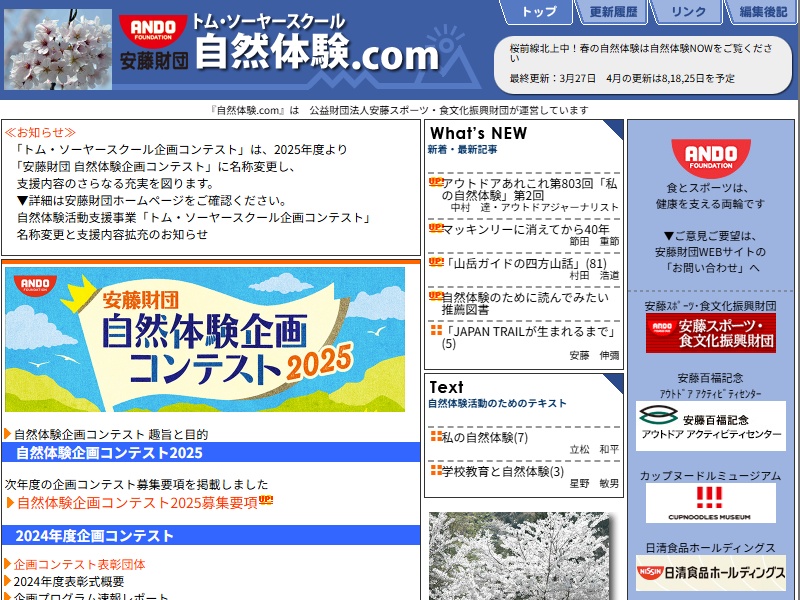Image resolution: width=800 pixels, height=600 pixels.
Task: Click the What's NEW section heading
Action: click(x=479, y=133)
